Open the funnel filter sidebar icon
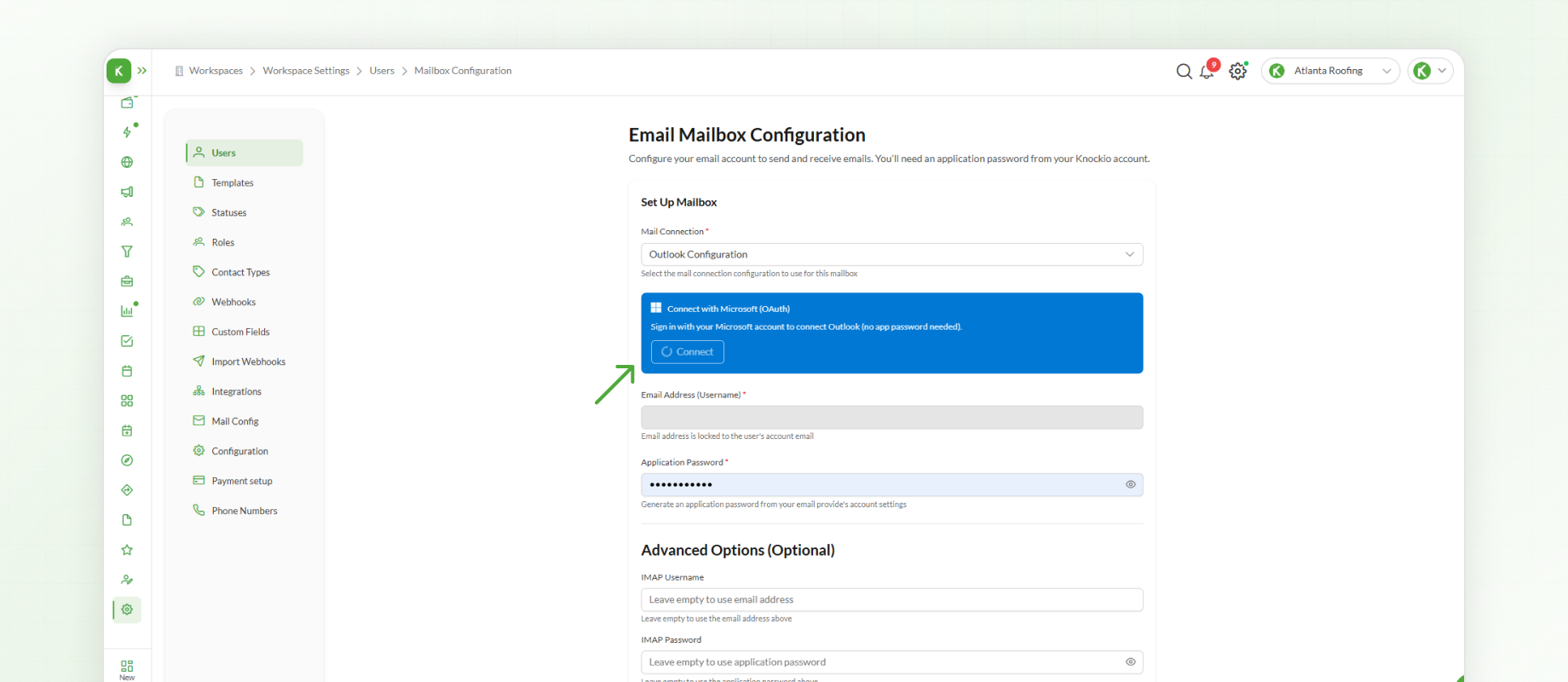The height and width of the screenshot is (682, 1568). (x=127, y=251)
